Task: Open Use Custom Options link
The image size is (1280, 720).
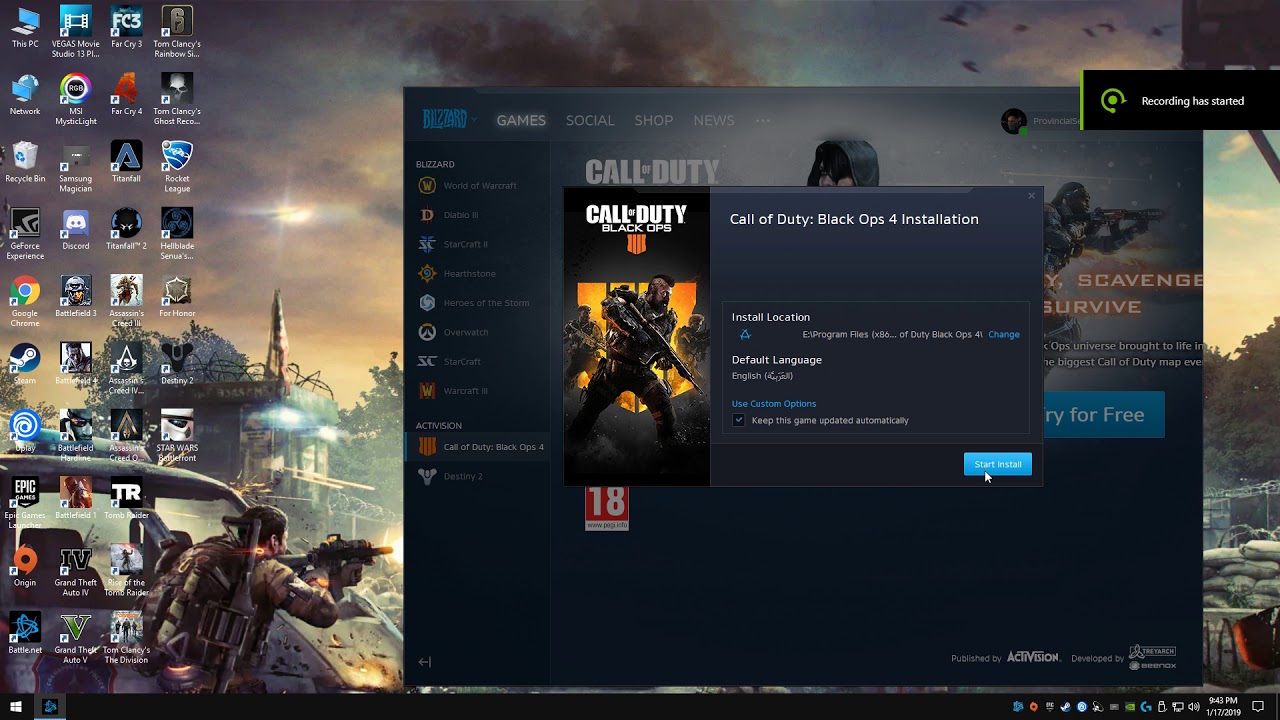Action: tap(774, 404)
